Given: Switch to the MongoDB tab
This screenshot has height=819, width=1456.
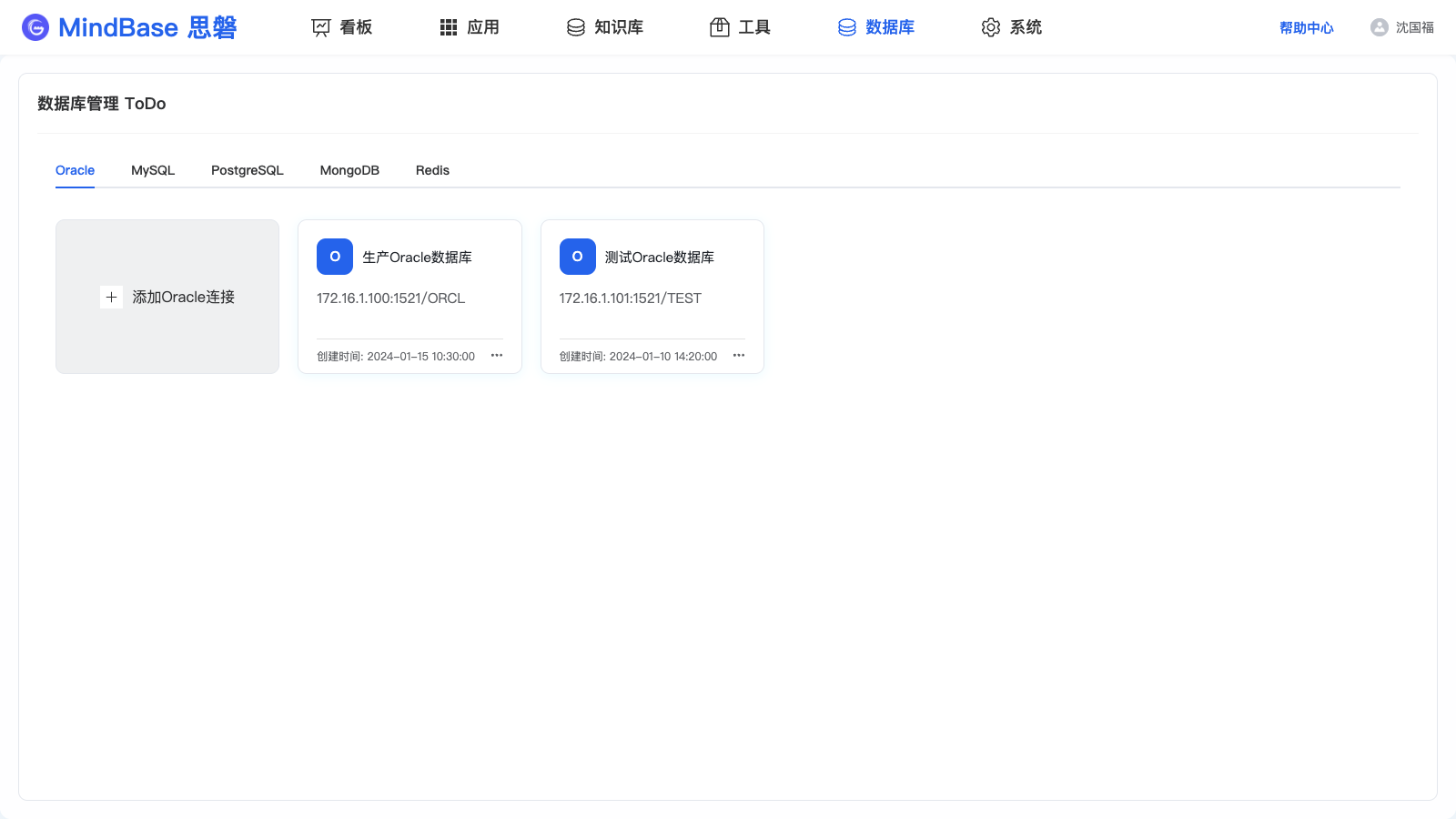Looking at the screenshot, I should click(349, 170).
